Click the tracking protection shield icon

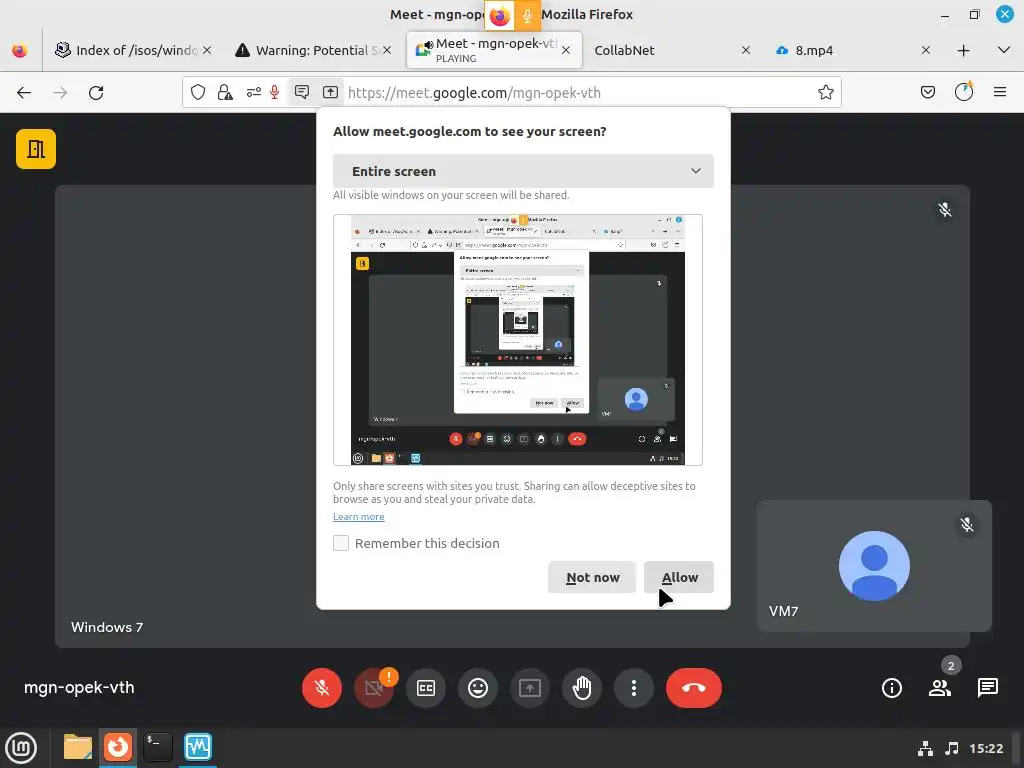(x=198, y=93)
